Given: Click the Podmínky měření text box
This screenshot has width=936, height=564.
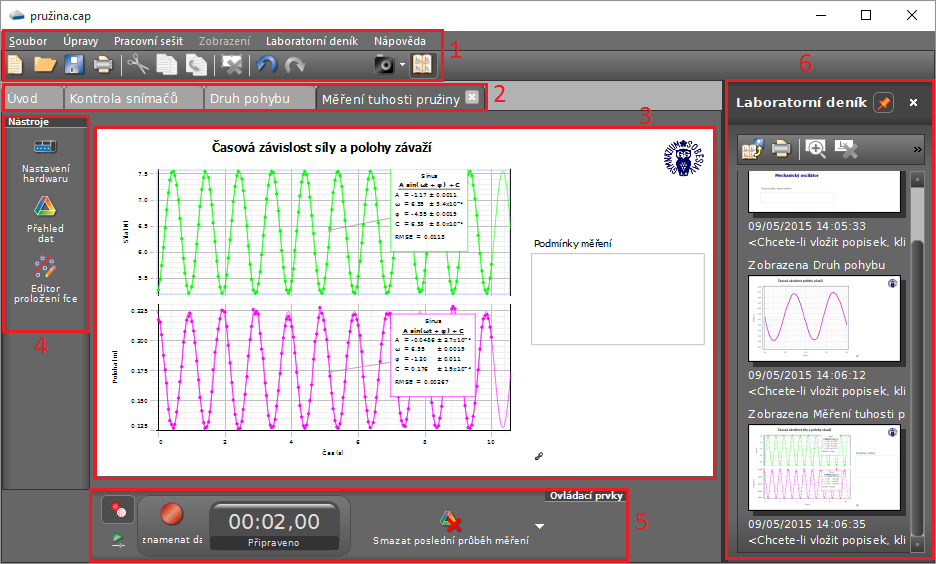Looking at the screenshot, I should tap(617, 299).
